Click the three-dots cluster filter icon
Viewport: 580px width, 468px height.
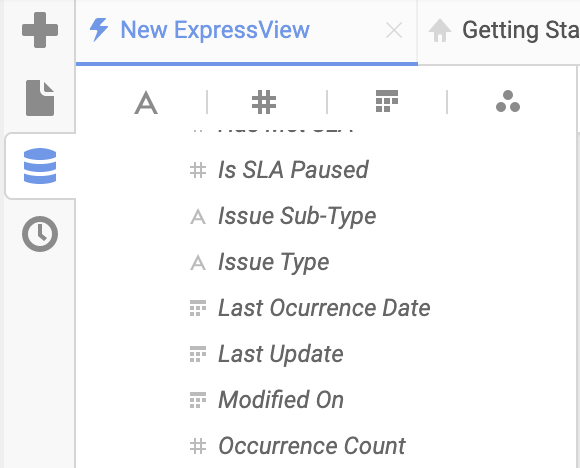pyautogui.click(x=508, y=101)
